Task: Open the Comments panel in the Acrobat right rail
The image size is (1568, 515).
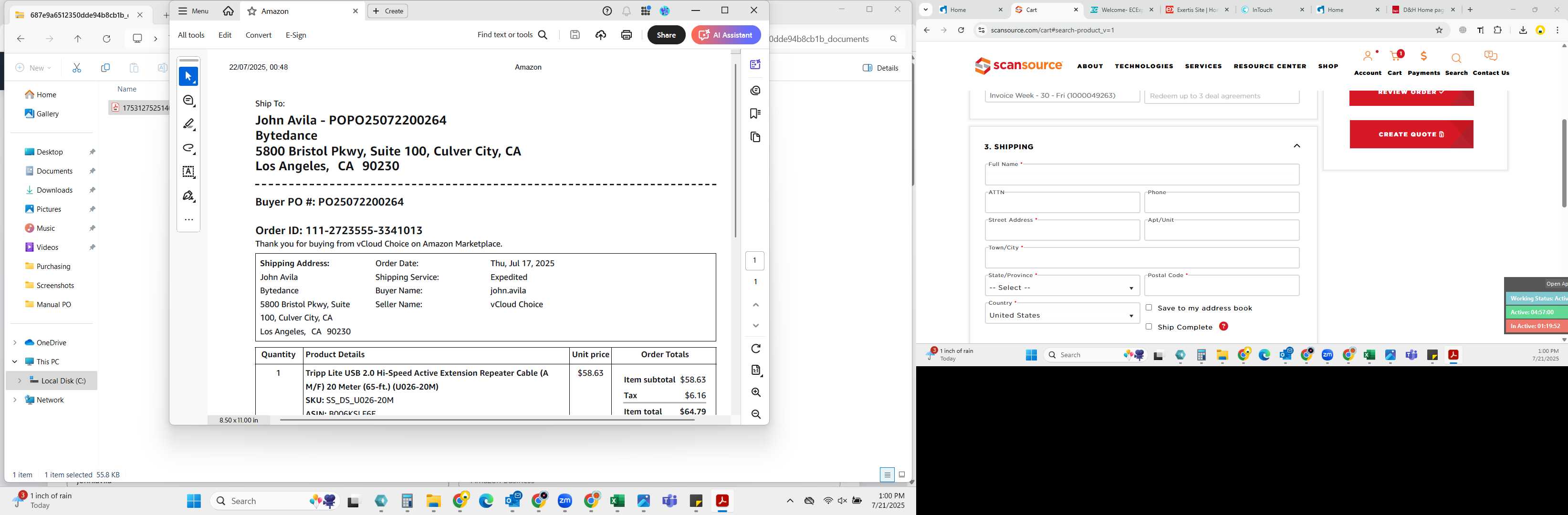Action: 755,90
